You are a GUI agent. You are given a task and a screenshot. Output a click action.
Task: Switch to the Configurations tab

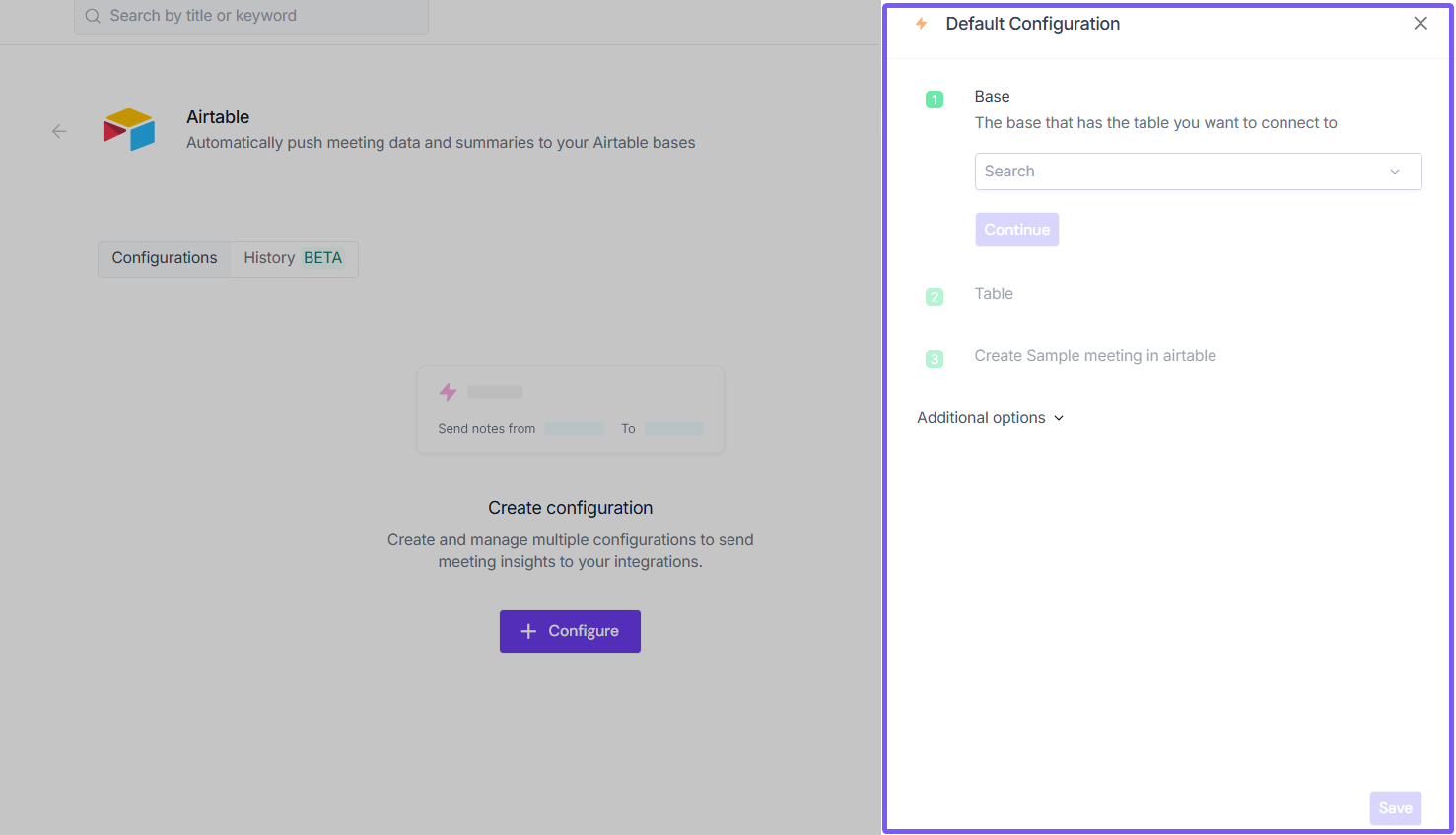[x=165, y=258]
